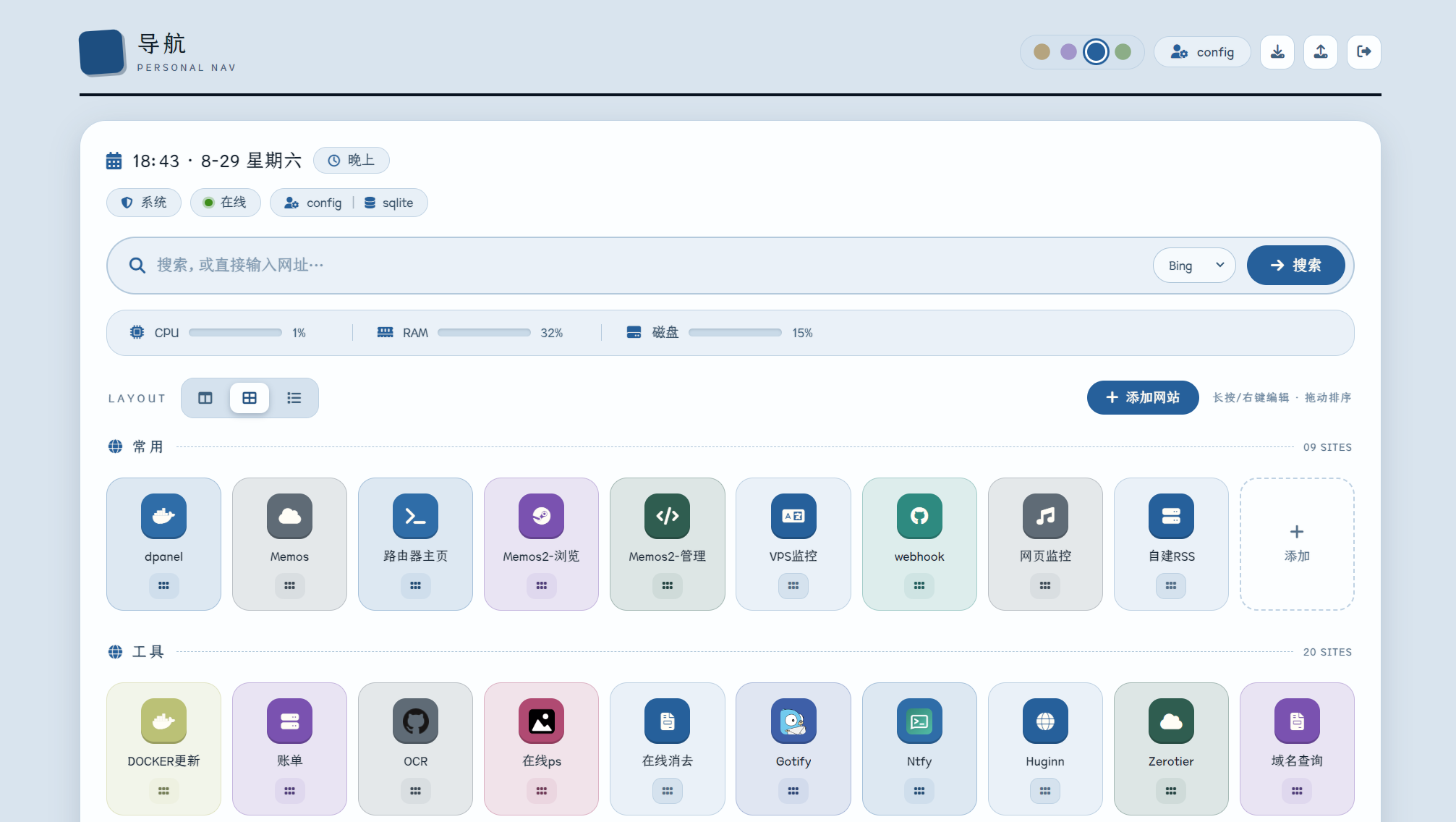Screen dimensions: 1456x822
Task: Click the download/import icon button in header
Action: [1277, 52]
